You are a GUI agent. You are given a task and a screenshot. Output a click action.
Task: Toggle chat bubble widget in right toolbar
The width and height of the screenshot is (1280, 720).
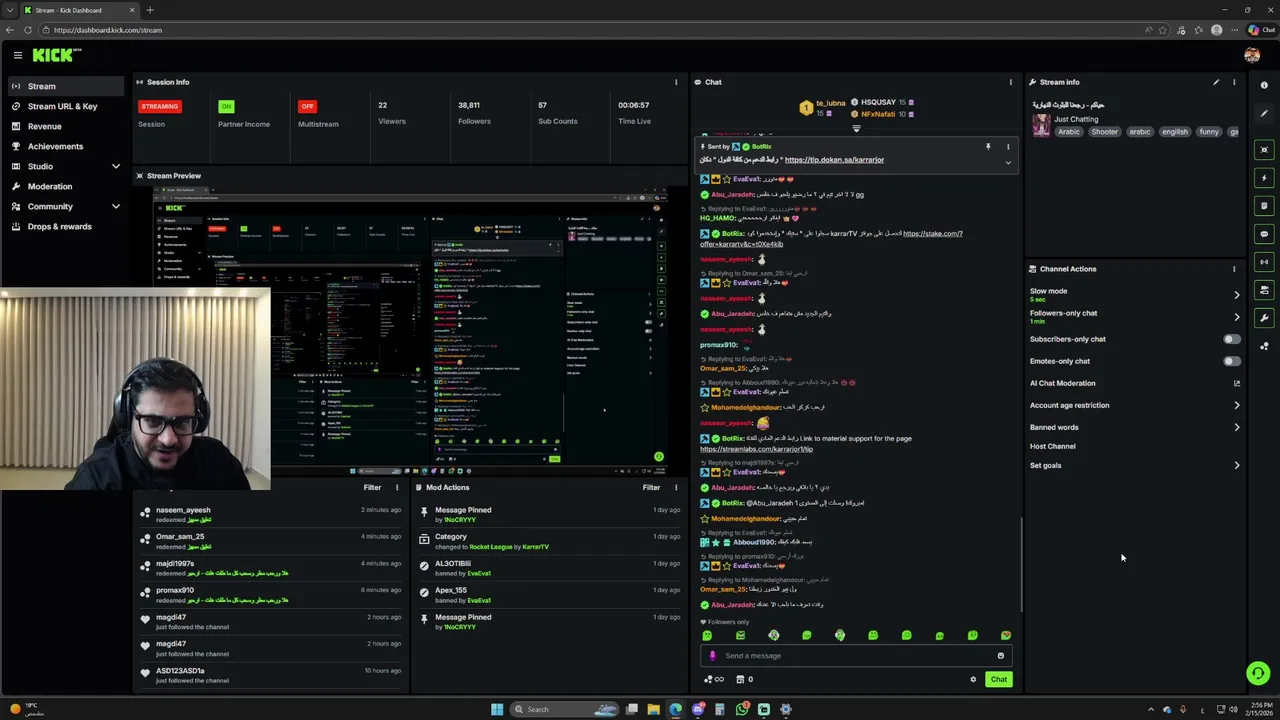[1264, 234]
